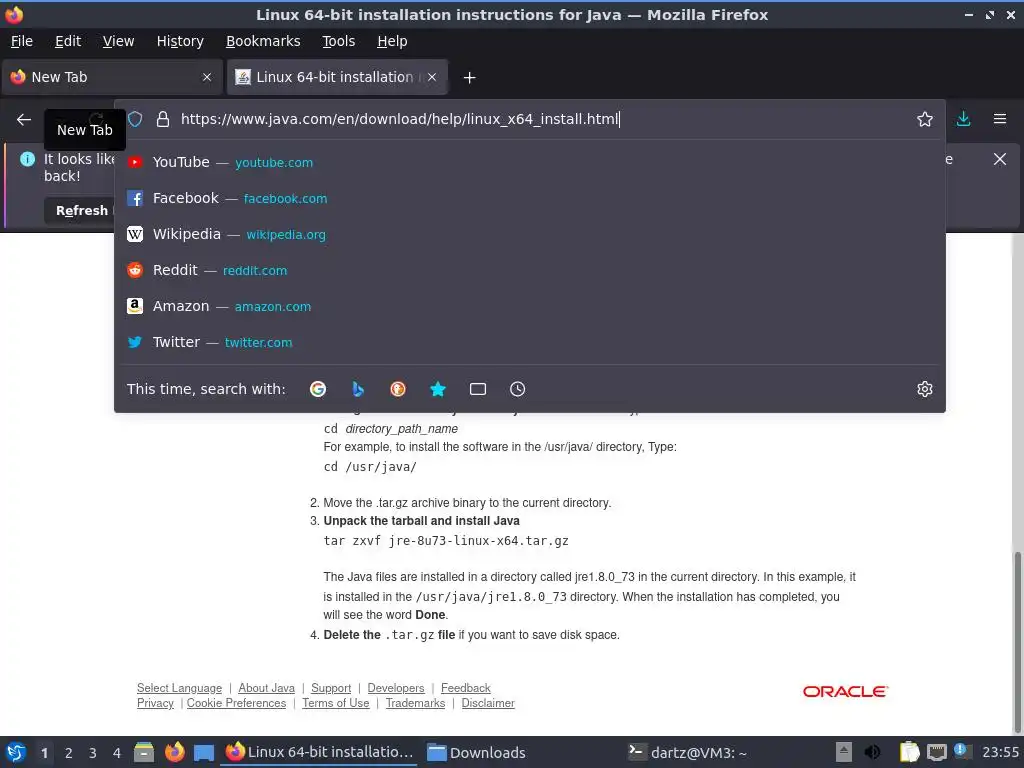Launch Firefox from taskbar quicklaunch icon
Image resolution: width=1024 pixels, height=768 pixels.
click(x=174, y=752)
